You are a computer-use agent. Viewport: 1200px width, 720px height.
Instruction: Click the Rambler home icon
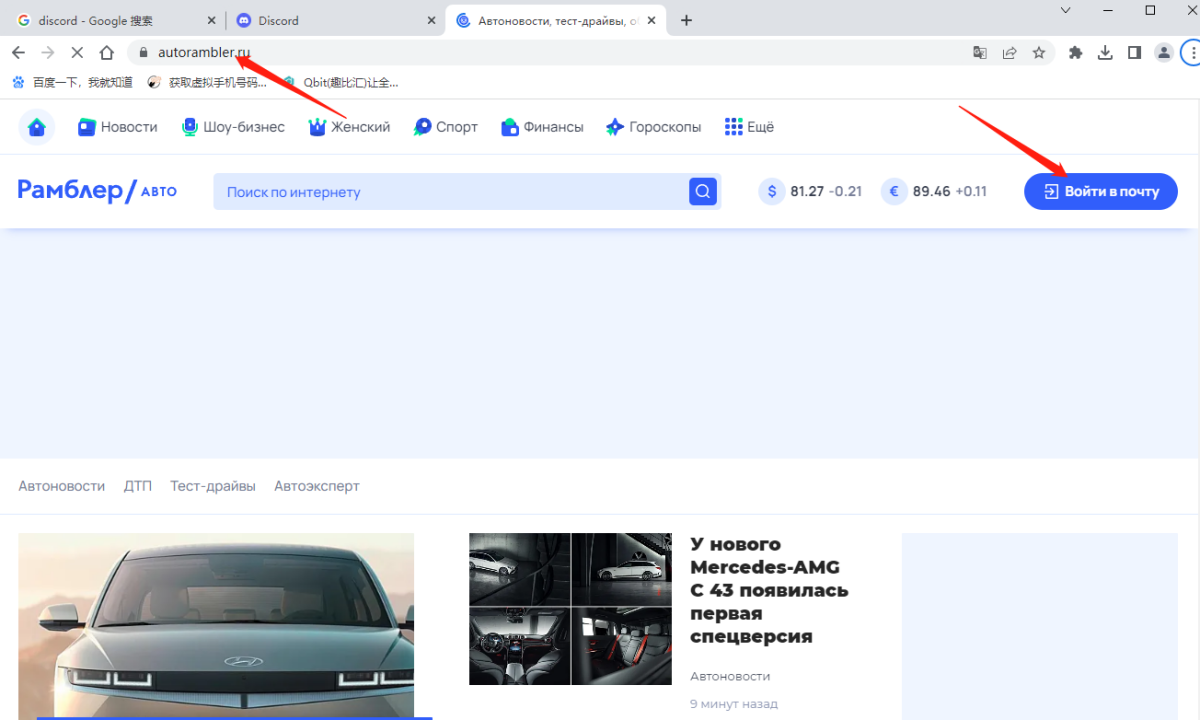click(37, 127)
